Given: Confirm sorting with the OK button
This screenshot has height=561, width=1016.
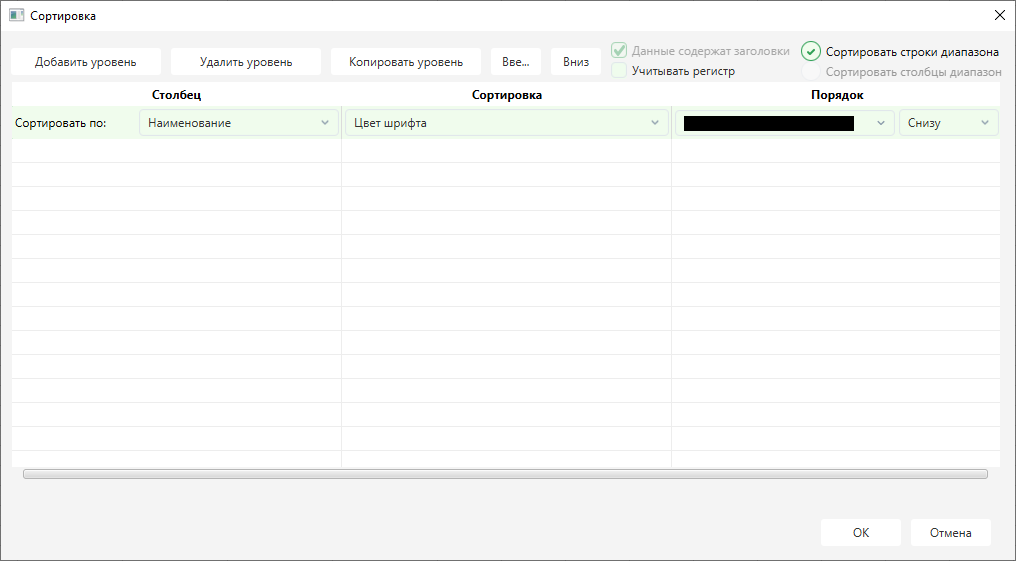Looking at the screenshot, I should click(860, 532).
